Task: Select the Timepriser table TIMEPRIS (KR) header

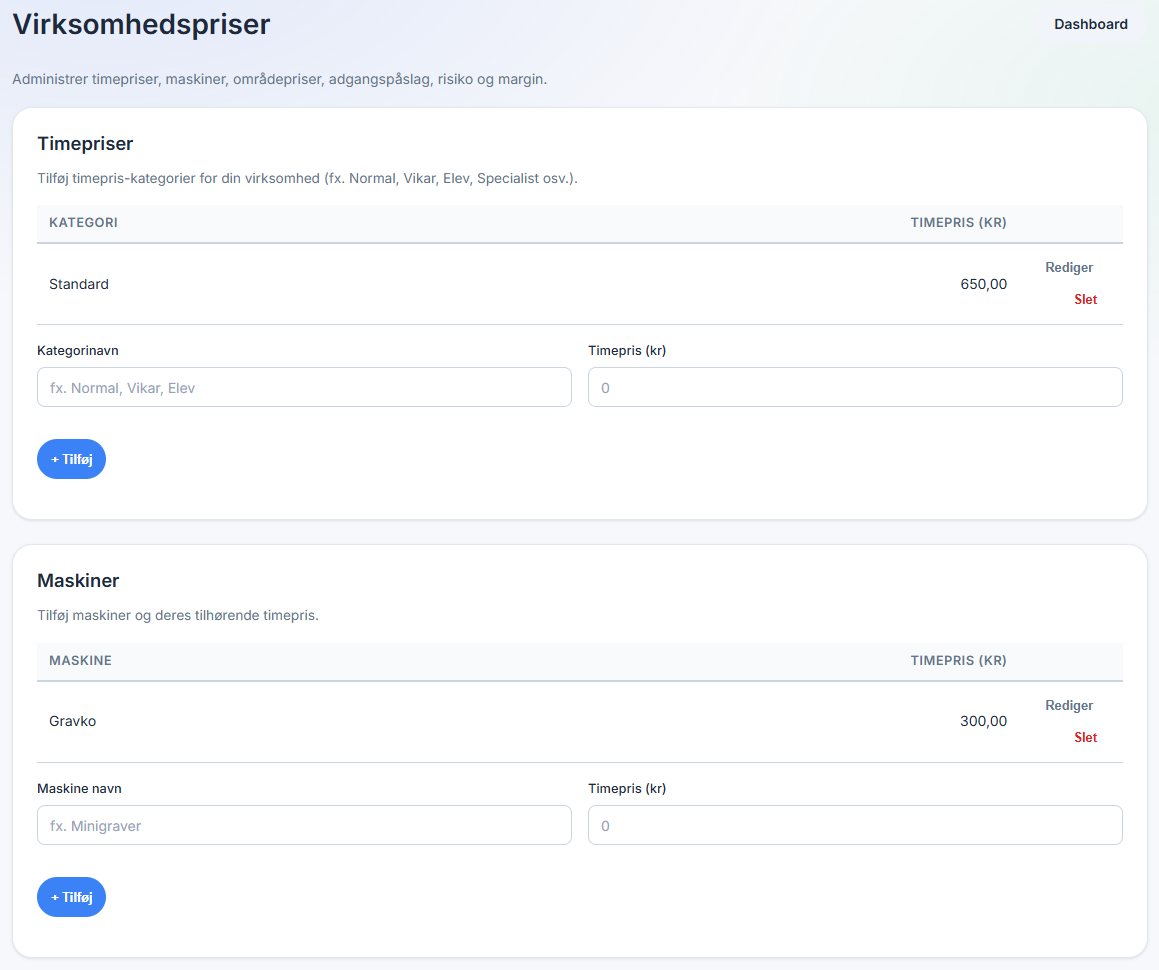Action: [x=958, y=223]
